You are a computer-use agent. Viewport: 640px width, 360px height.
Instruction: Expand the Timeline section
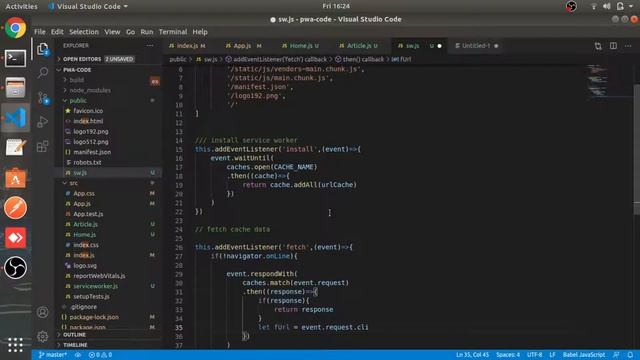click(x=108, y=345)
